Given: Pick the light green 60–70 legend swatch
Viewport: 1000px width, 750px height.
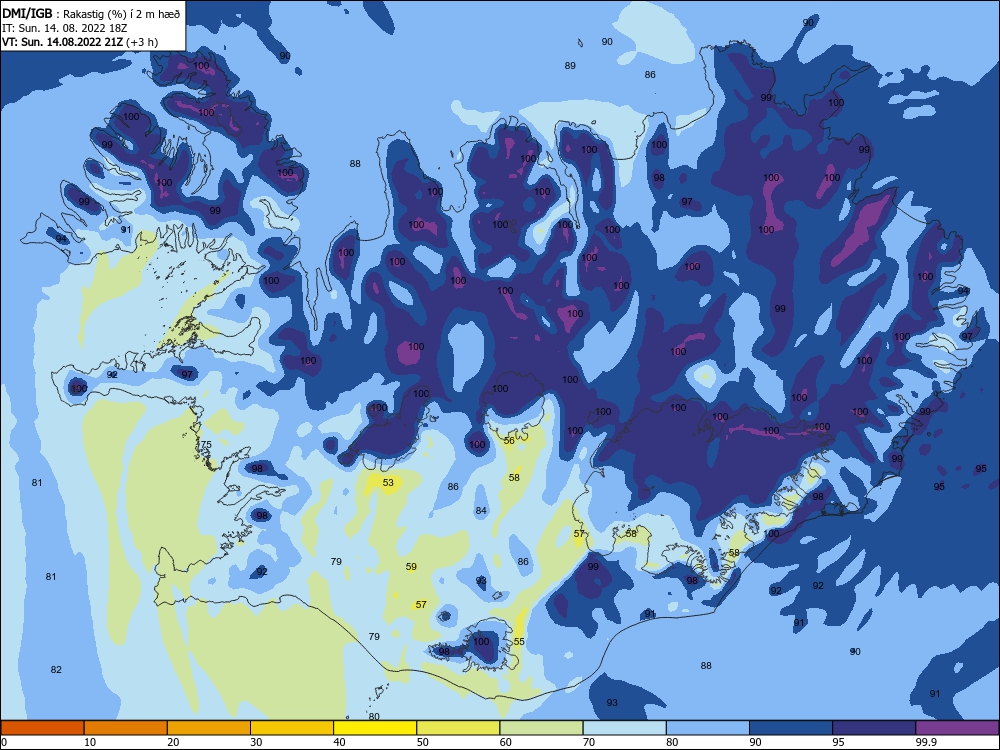Looking at the screenshot, I should (541, 728).
